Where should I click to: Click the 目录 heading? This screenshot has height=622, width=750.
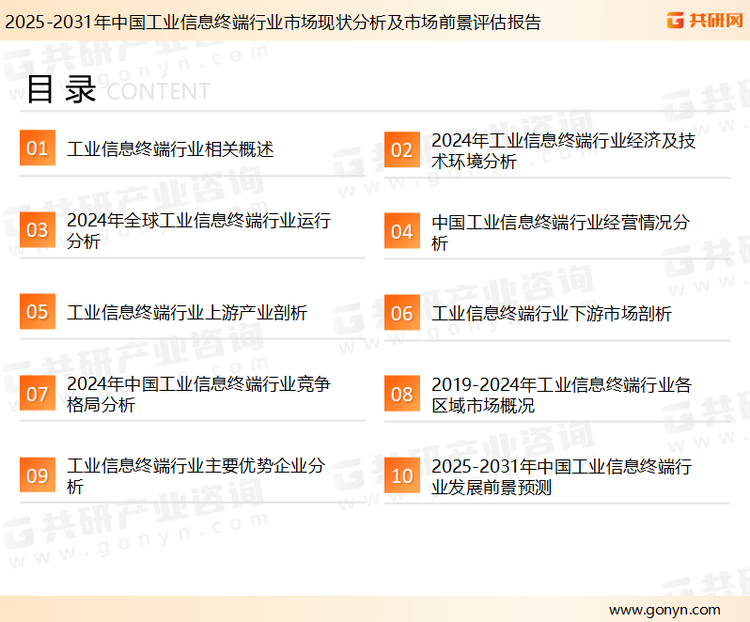click(61, 89)
